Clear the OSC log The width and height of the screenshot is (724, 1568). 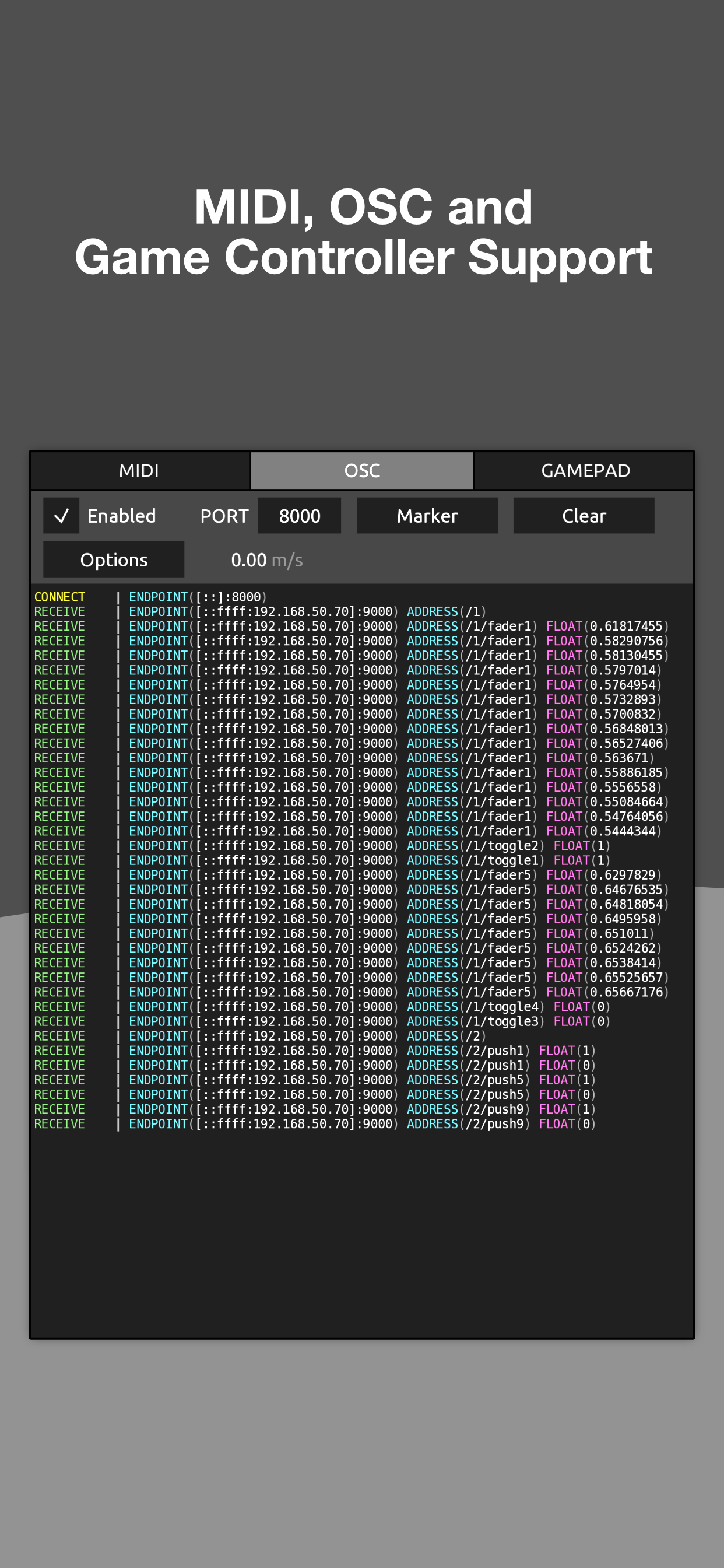(x=584, y=516)
